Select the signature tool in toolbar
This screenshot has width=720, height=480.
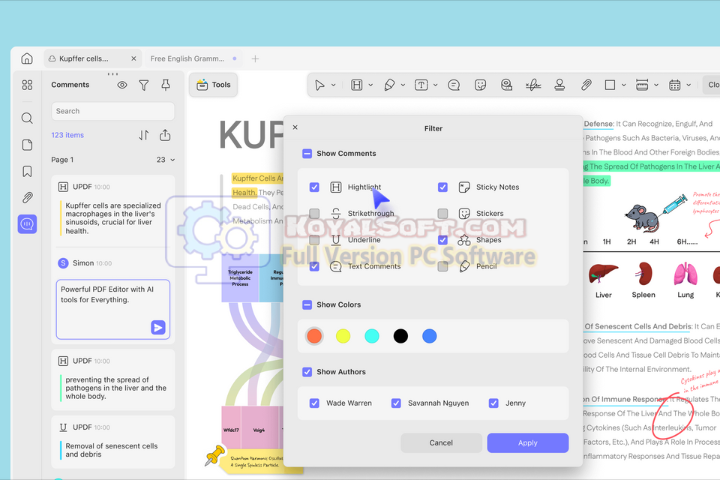click(533, 85)
